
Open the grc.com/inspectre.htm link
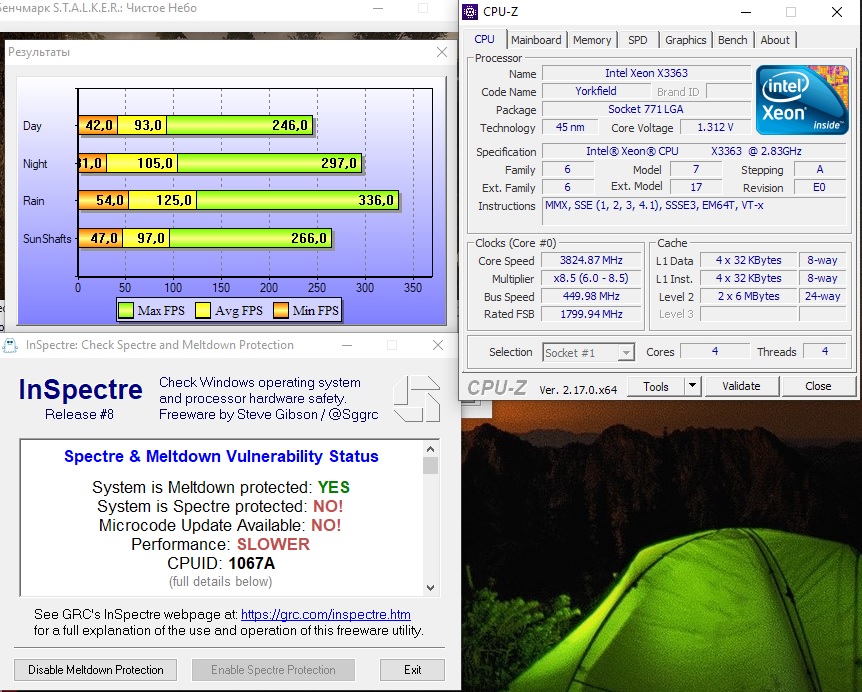(x=325, y=614)
